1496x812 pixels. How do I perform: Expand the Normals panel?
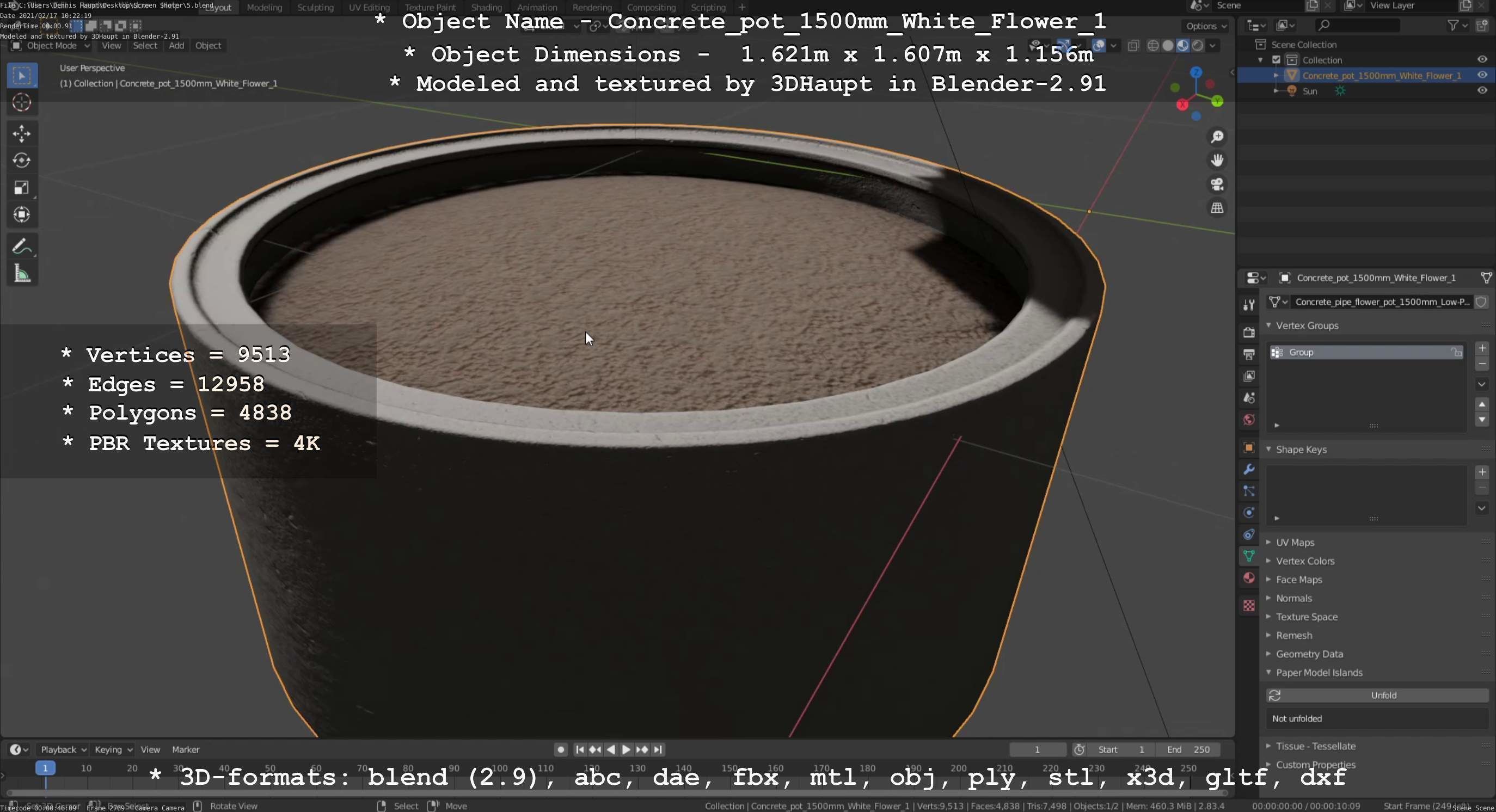(1294, 598)
